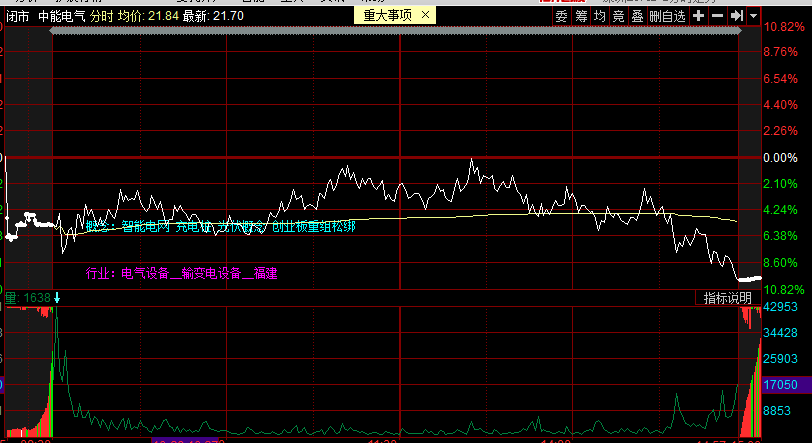
Task: Click the green 6.38% axis label
Action: coord(780,236)
